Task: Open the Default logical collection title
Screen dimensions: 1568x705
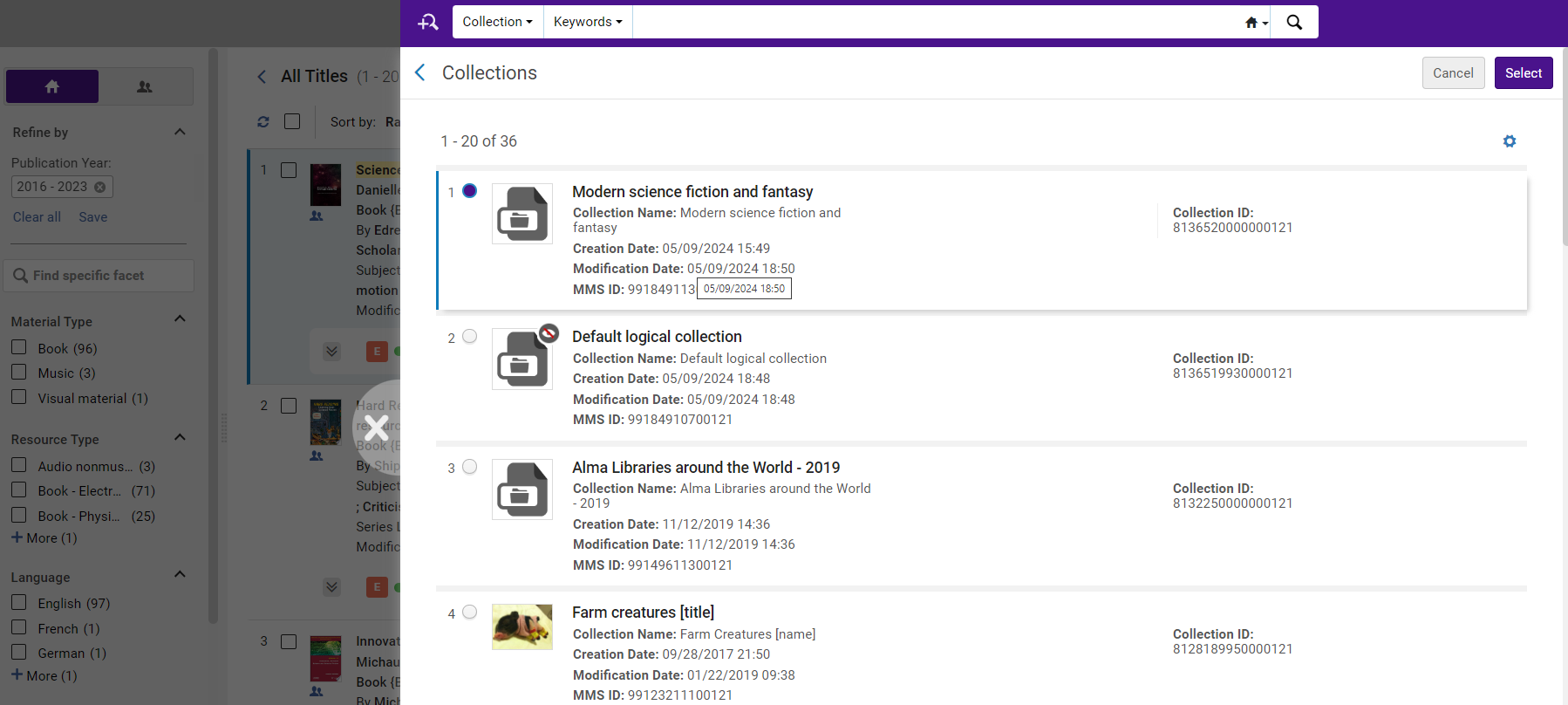Action: (657, 337)
